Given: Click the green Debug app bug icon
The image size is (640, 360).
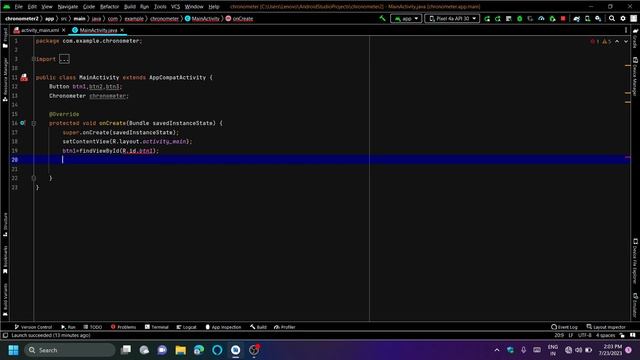Looking at the screenshot, I should 520,18.
